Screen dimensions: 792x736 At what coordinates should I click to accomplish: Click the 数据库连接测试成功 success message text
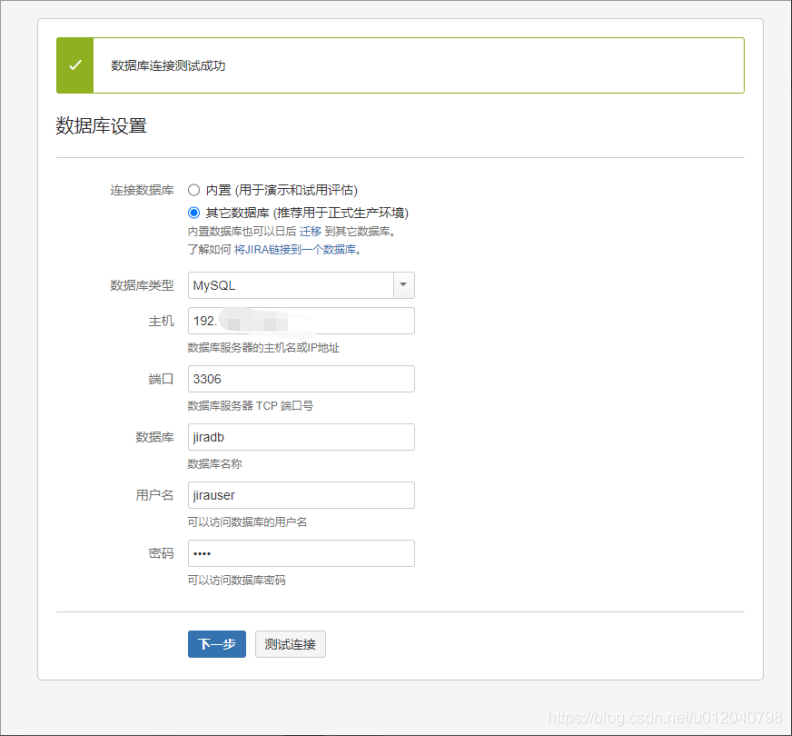(x=168, y=66)
